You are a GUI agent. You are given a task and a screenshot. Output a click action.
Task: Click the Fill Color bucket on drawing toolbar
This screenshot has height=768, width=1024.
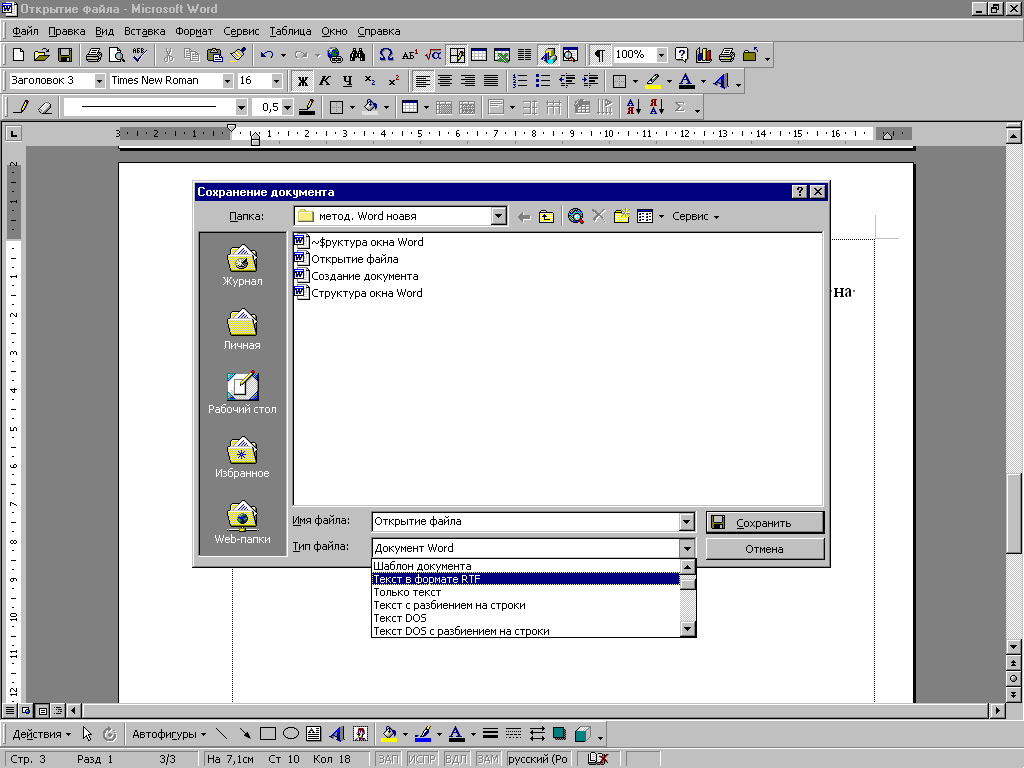389,734
